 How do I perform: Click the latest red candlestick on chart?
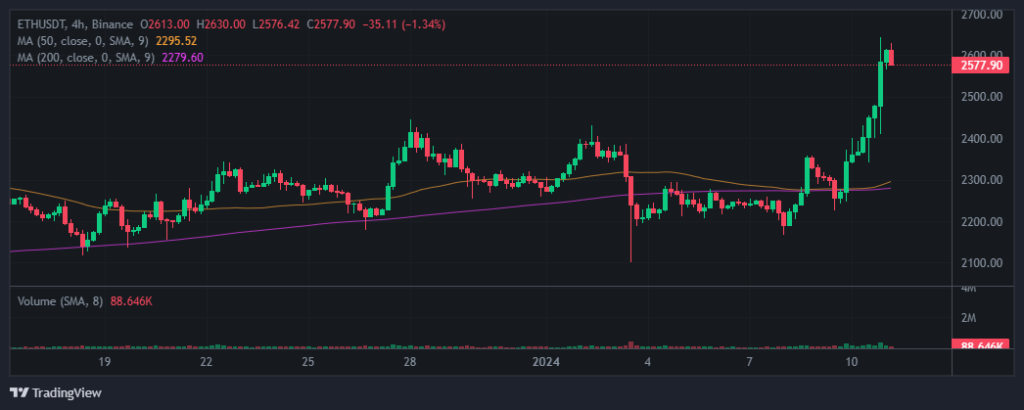(890, 58)
